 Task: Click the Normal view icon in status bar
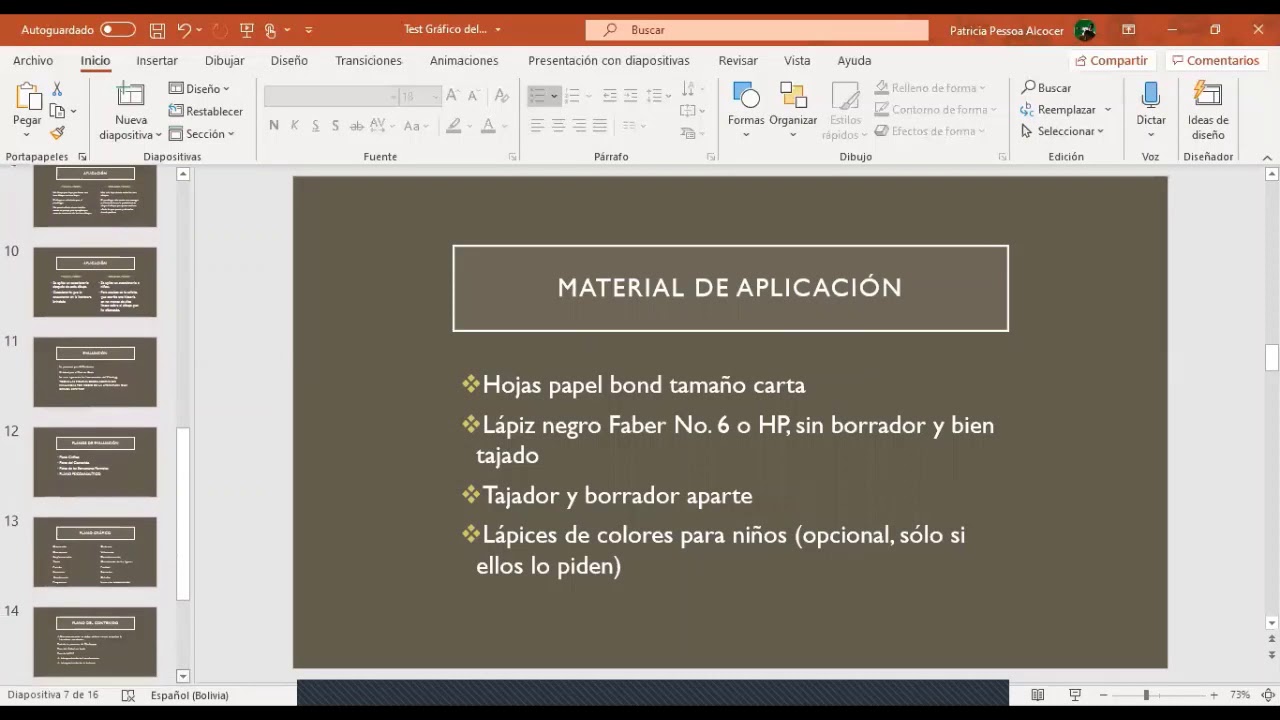pos(1038,695)
